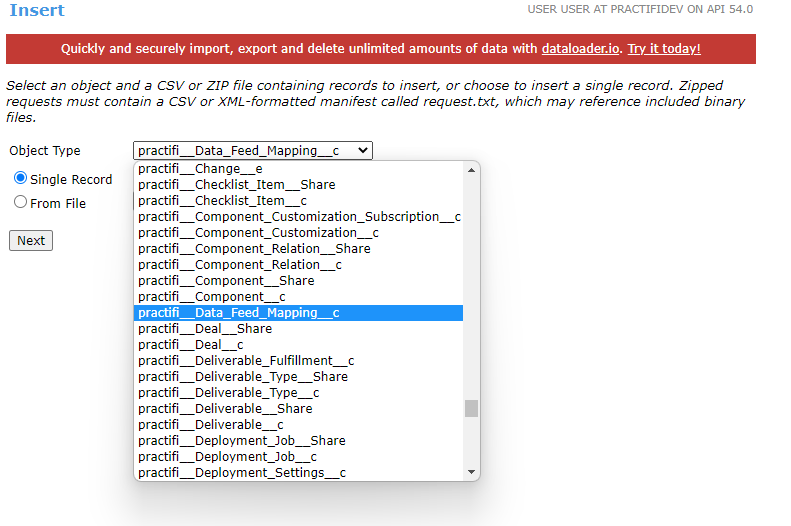
Task: Select practifi__Deal__c from list
Action: click(298, 344)
